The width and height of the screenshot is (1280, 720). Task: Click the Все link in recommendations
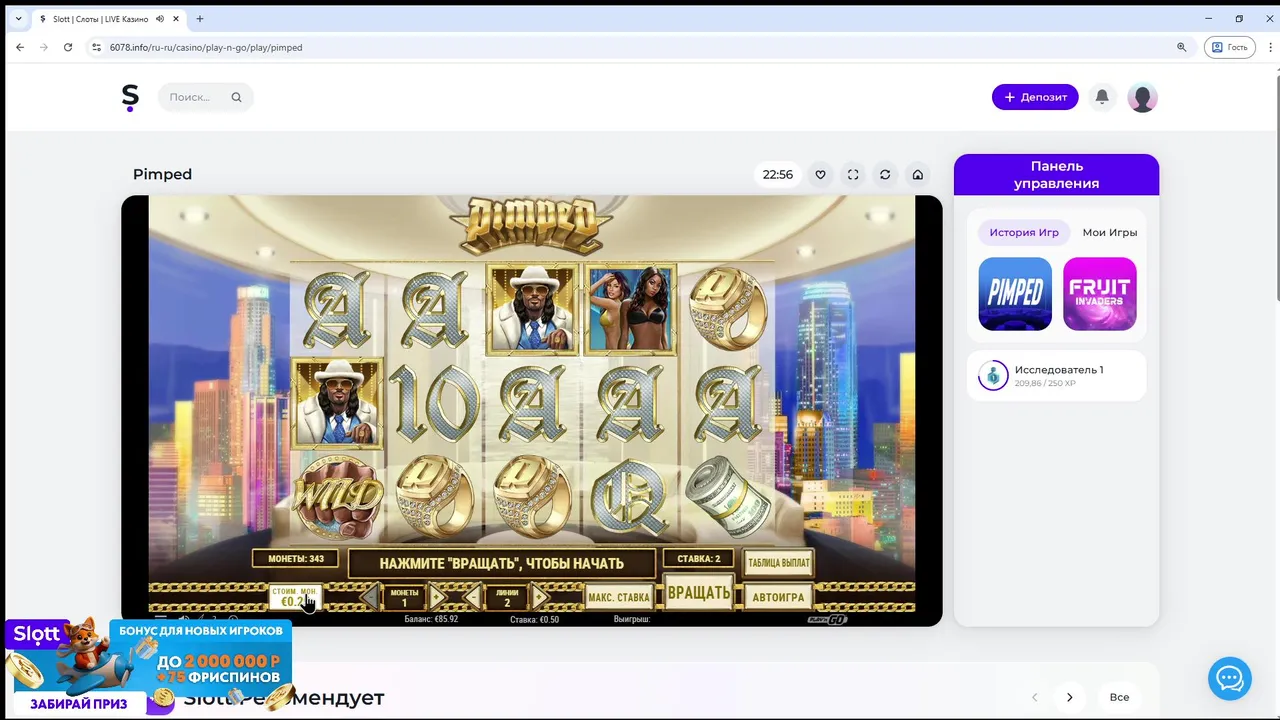click(1119, 697)
